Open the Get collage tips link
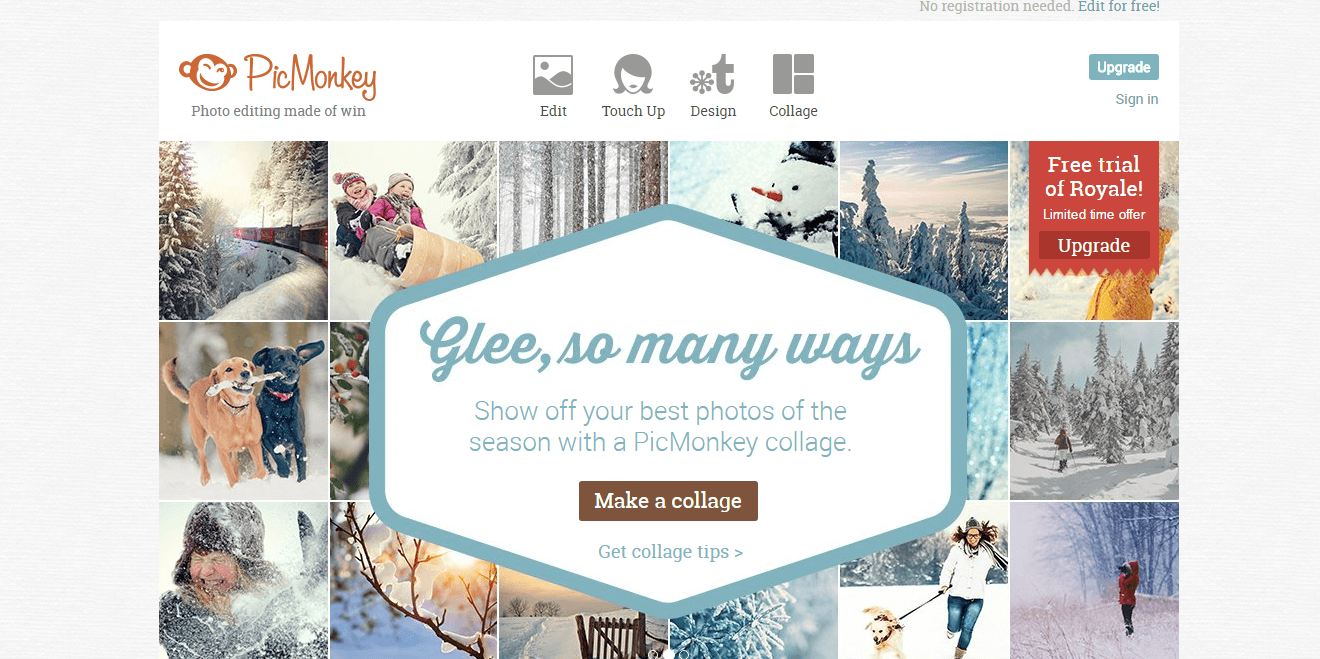 click(x=670, y=551)
